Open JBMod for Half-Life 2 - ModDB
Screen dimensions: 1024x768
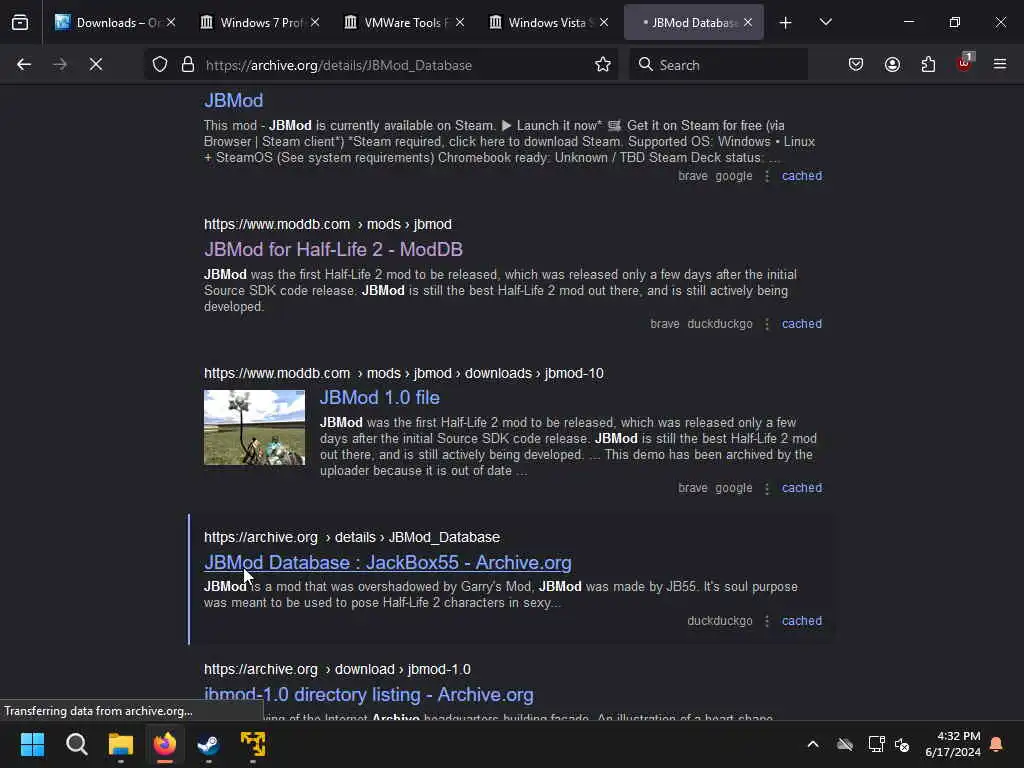tap(333, 249)
